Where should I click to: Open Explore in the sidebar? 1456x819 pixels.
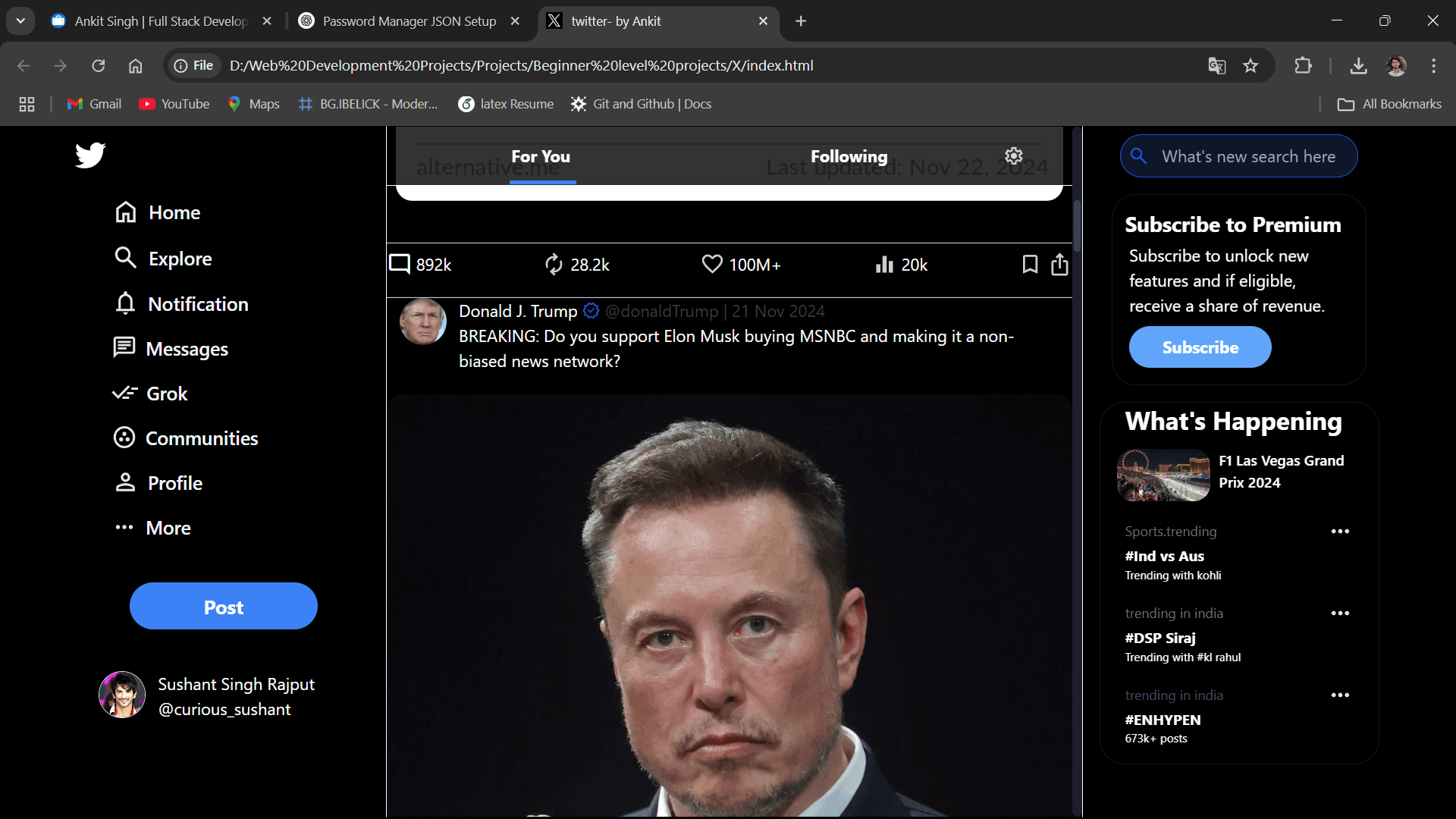coord(163,259)
